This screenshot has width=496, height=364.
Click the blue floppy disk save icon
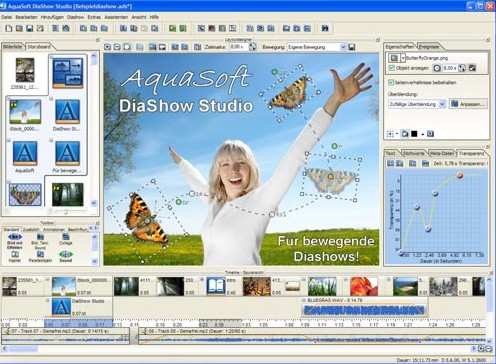coord(30,29)
